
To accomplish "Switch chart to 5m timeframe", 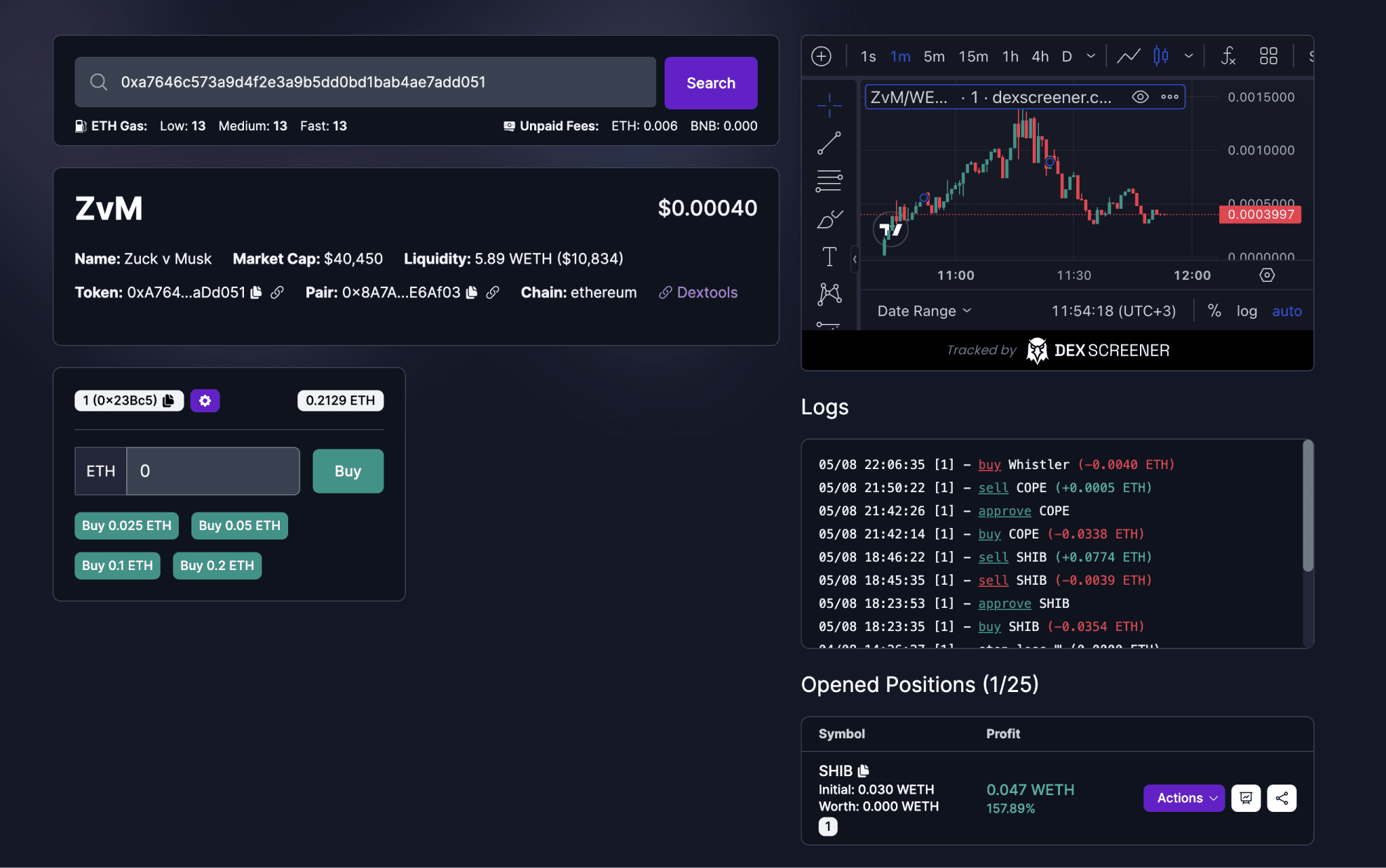I will tap(934, 56).
